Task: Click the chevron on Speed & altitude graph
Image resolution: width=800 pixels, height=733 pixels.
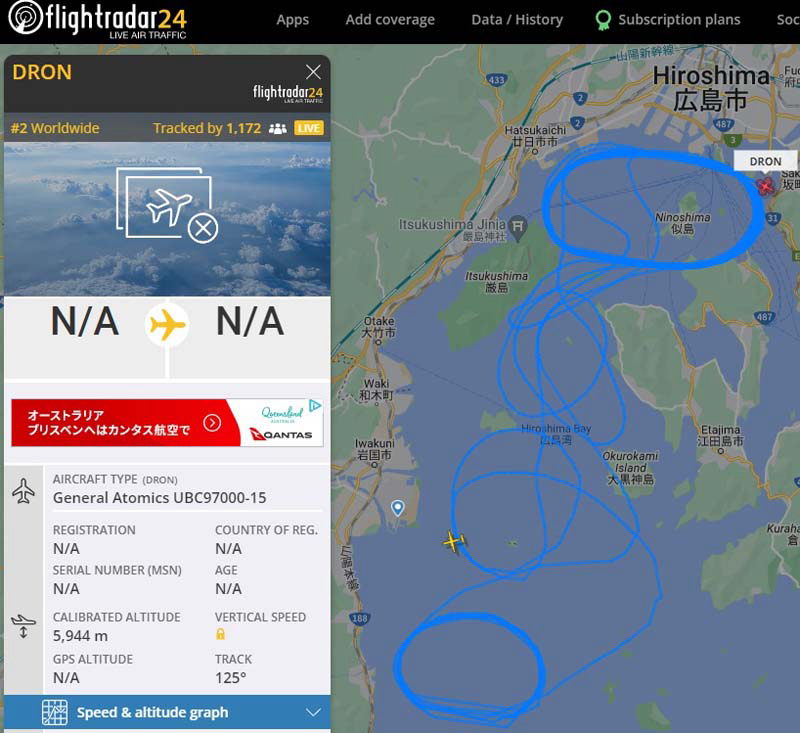Action: point(313,712)
